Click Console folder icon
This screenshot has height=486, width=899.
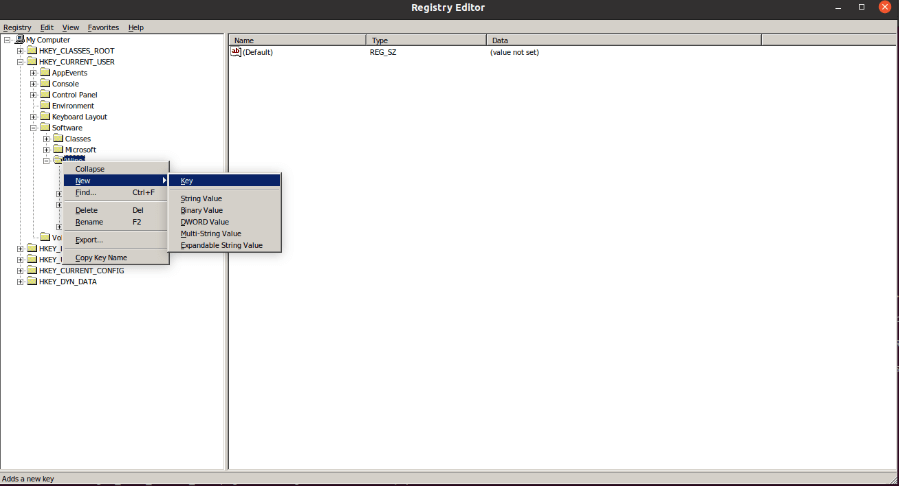45,83
